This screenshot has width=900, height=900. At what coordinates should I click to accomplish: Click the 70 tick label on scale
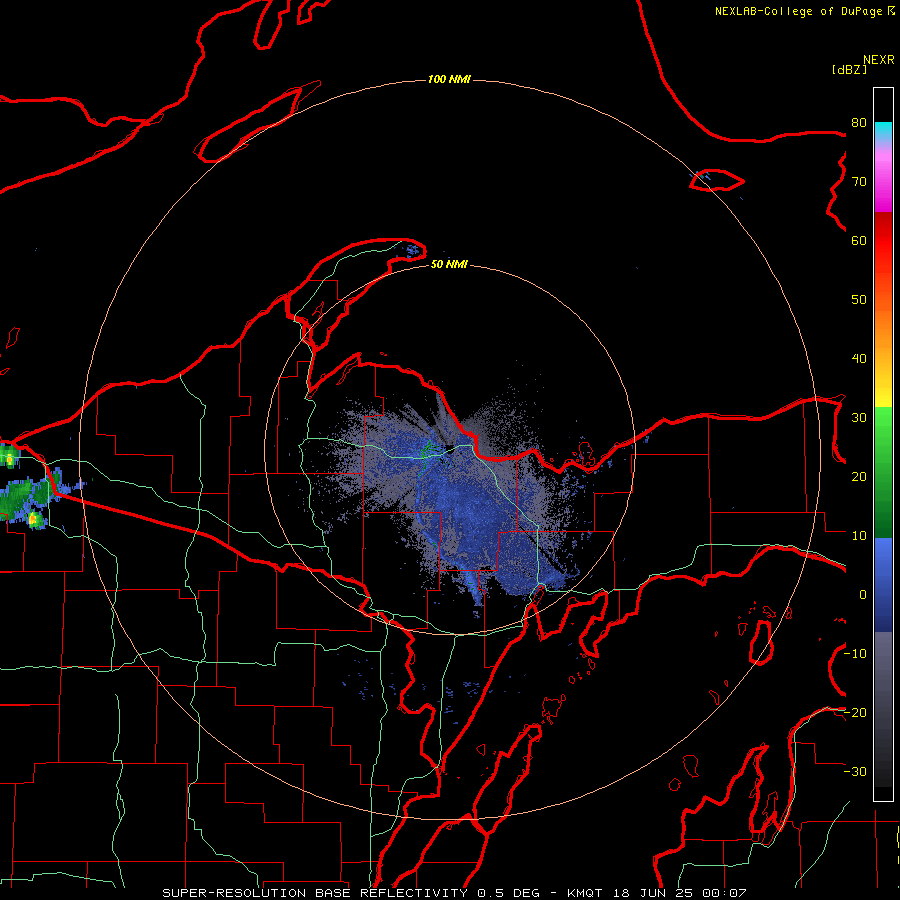(x=859, y=182)
